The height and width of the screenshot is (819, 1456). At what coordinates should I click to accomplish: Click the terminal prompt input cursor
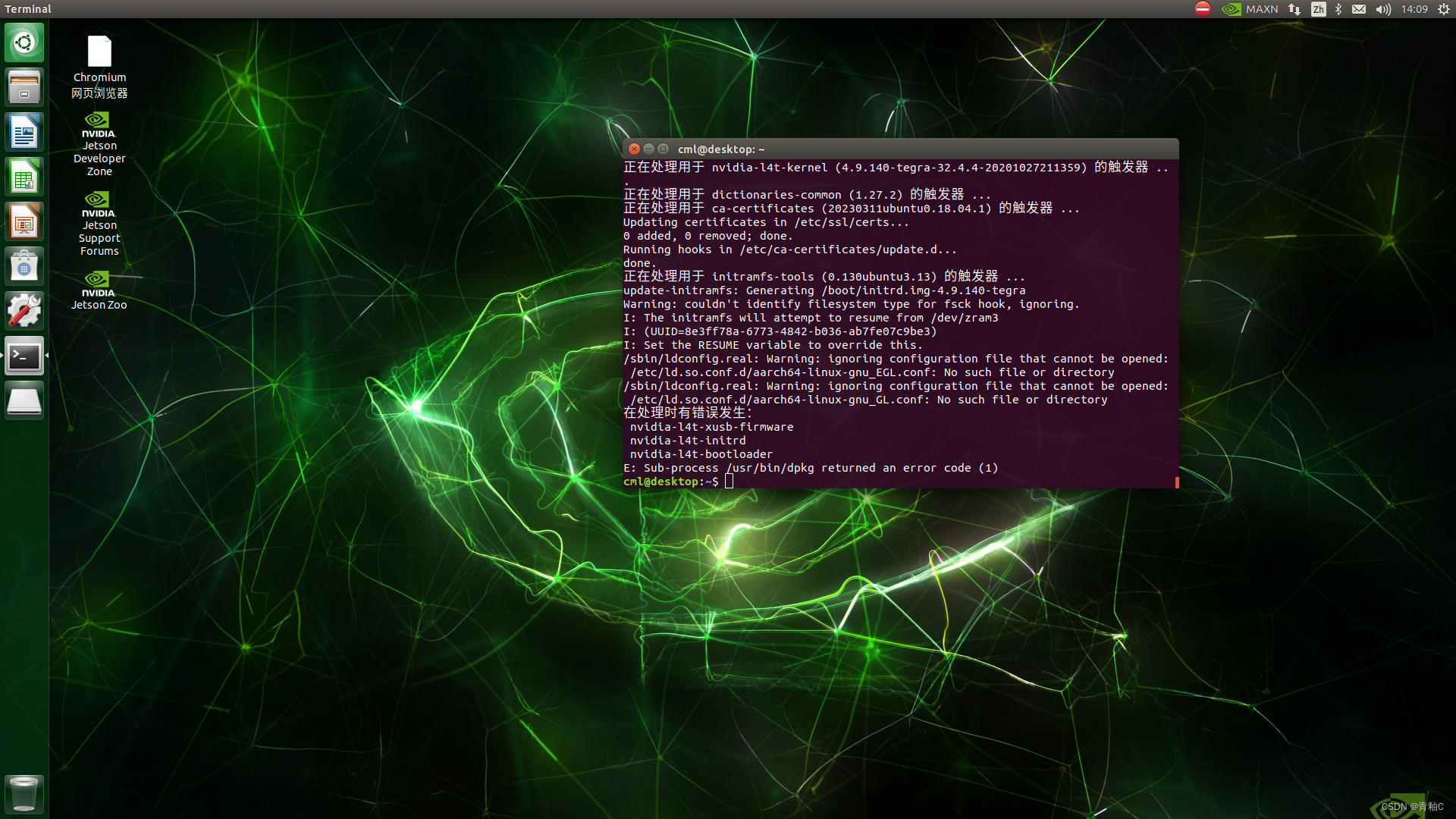point(730,482)
